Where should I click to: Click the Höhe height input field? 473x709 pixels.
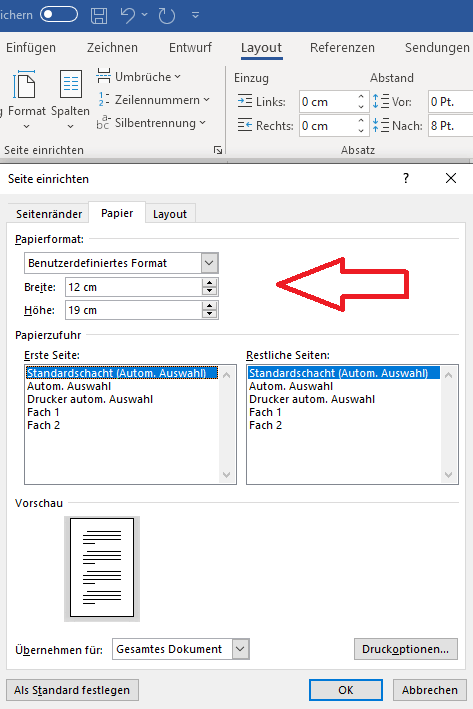click(134, 310)
